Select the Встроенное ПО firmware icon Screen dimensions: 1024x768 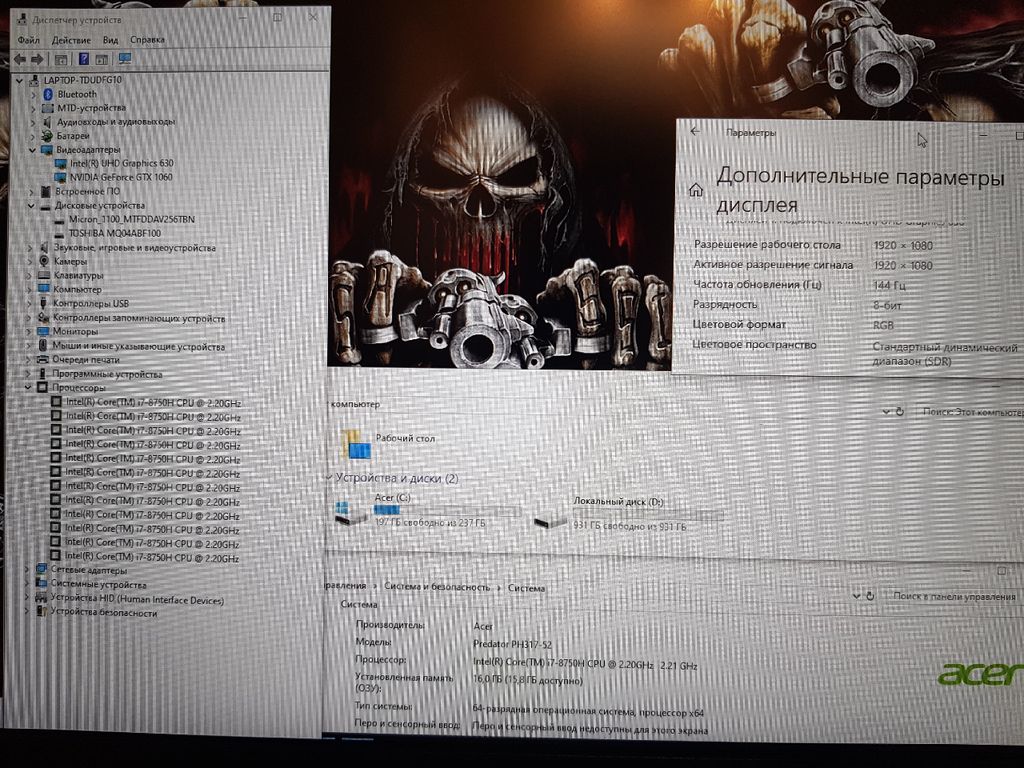point(45,191)
